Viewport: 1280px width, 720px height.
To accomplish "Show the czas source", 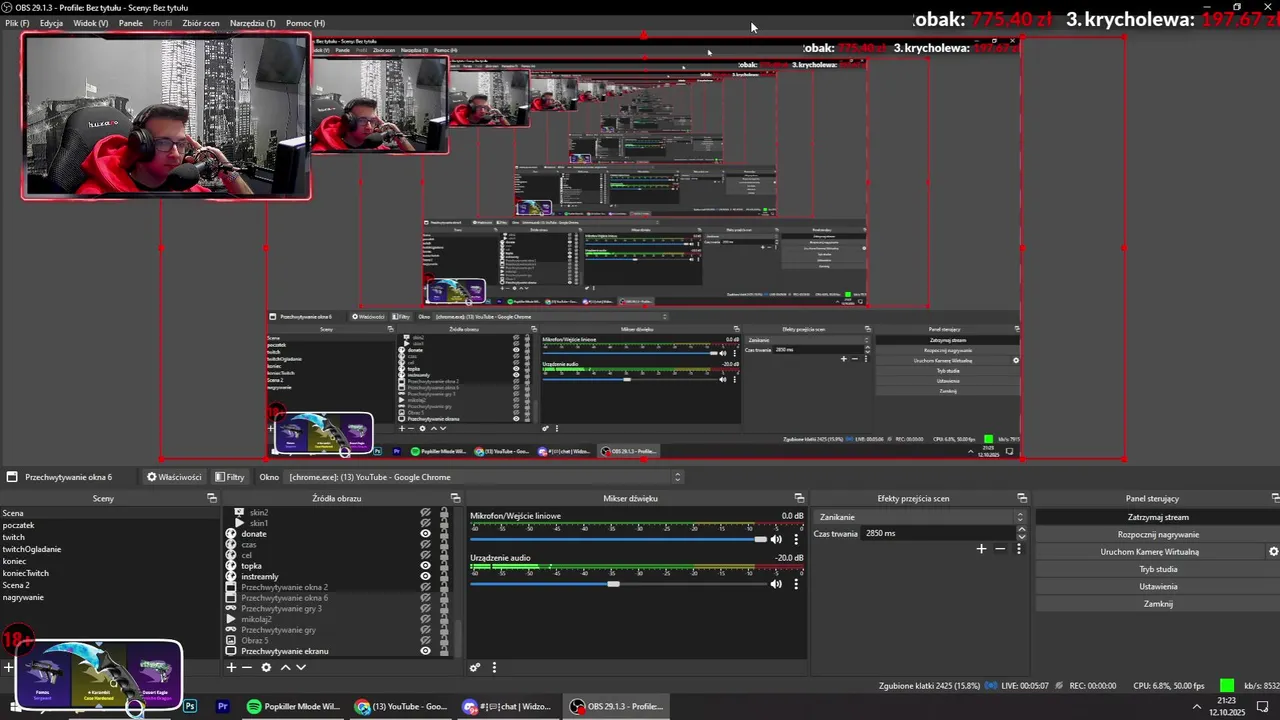I will click(425, 544).
